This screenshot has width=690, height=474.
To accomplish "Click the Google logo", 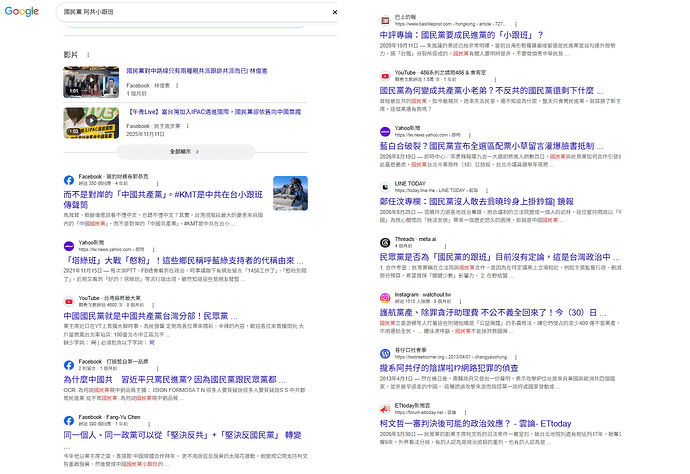I will click(x=22, y=11).
